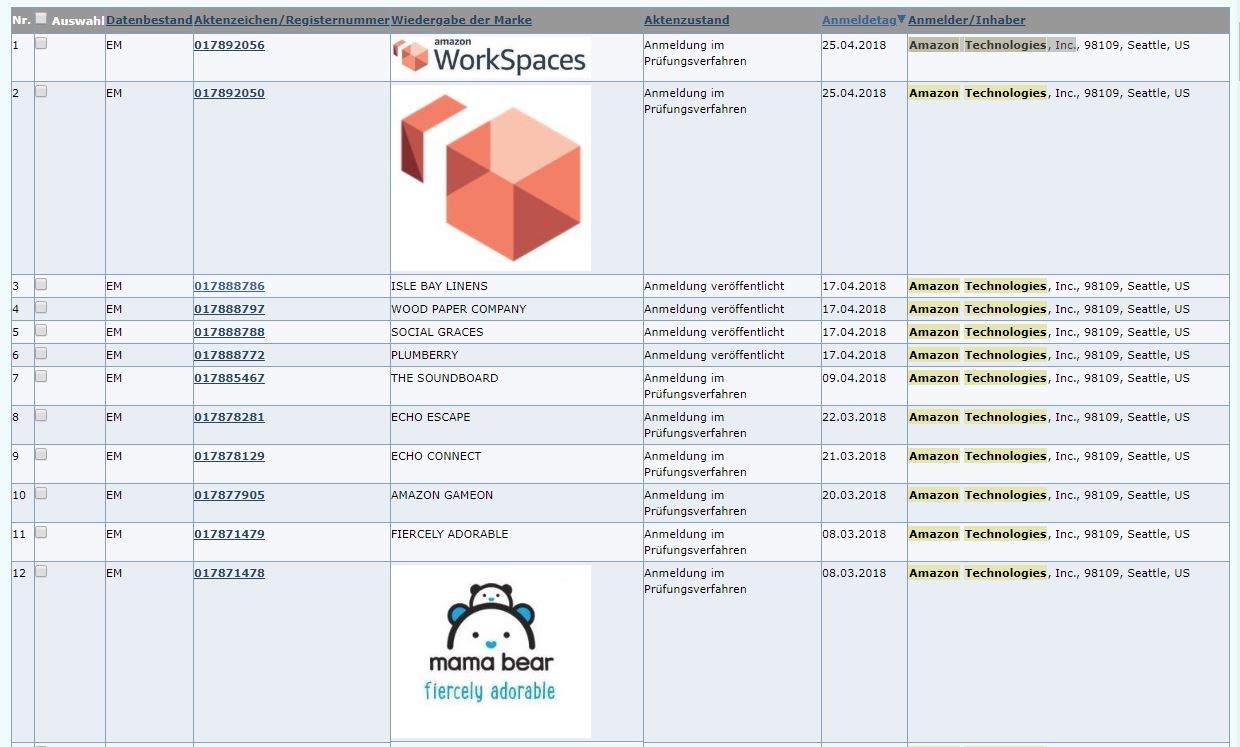Check the box for THE SOUNDBOARD row
1240x747 pixels.
point(41,376)
